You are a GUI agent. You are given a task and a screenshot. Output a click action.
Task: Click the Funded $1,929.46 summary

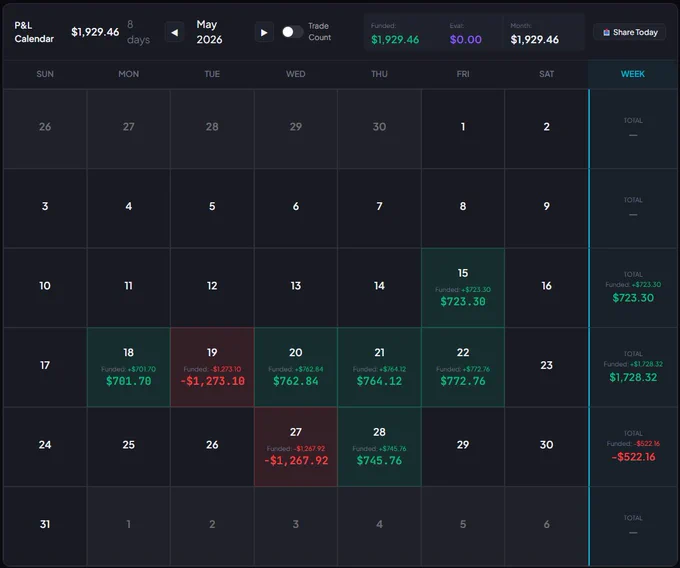coord(395,33)
